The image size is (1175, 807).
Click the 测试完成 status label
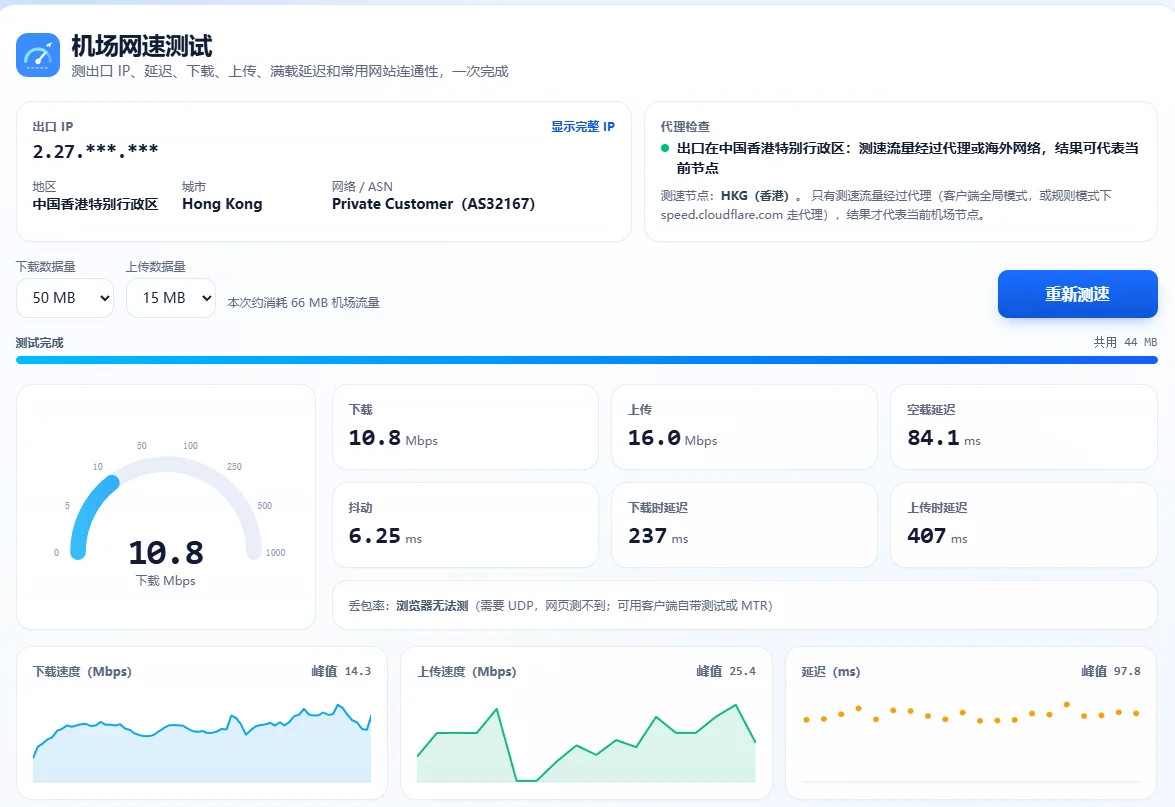pyautogui.click(x=40, y=343)
